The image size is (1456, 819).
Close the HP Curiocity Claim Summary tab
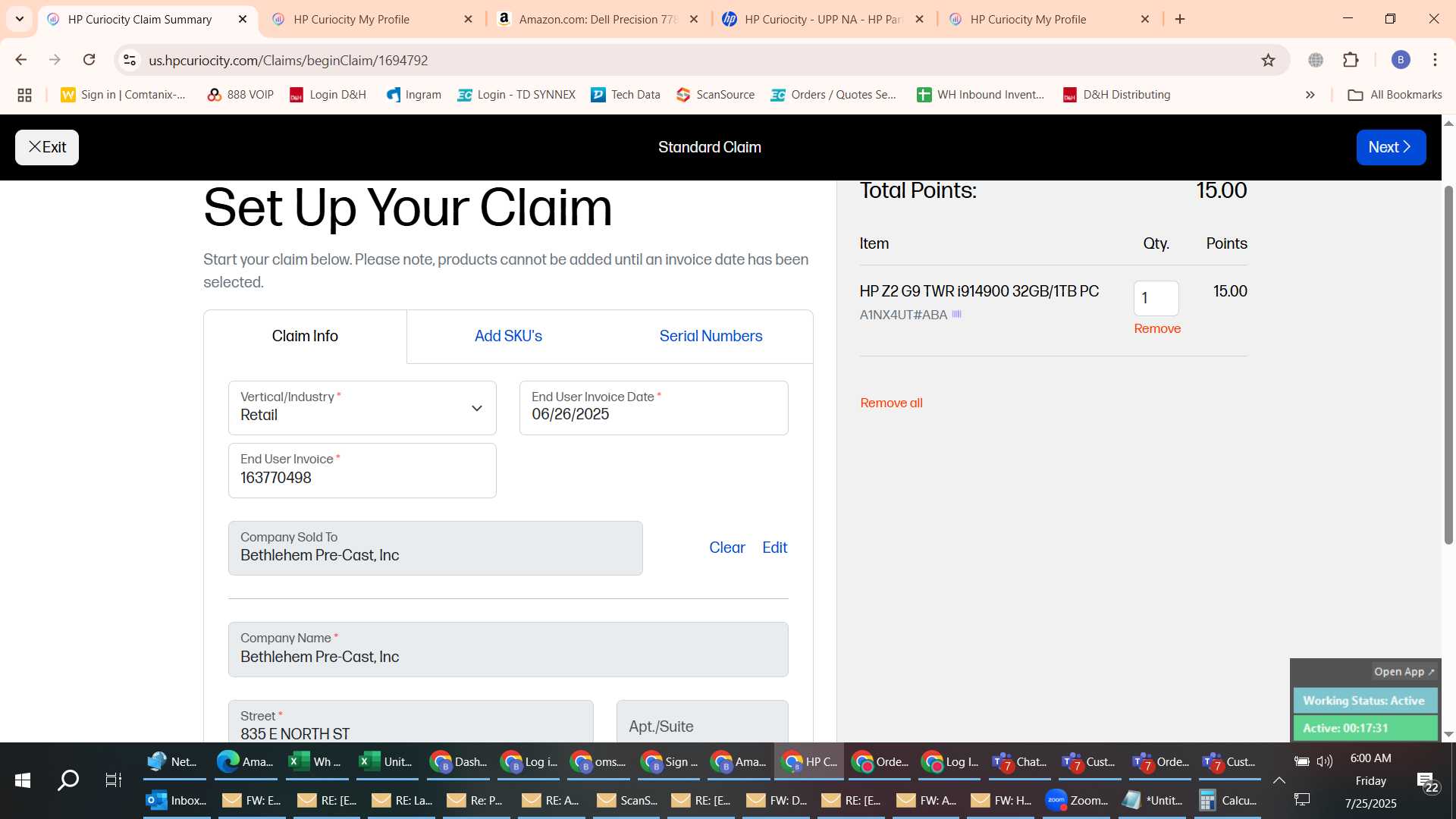(243, 19)
